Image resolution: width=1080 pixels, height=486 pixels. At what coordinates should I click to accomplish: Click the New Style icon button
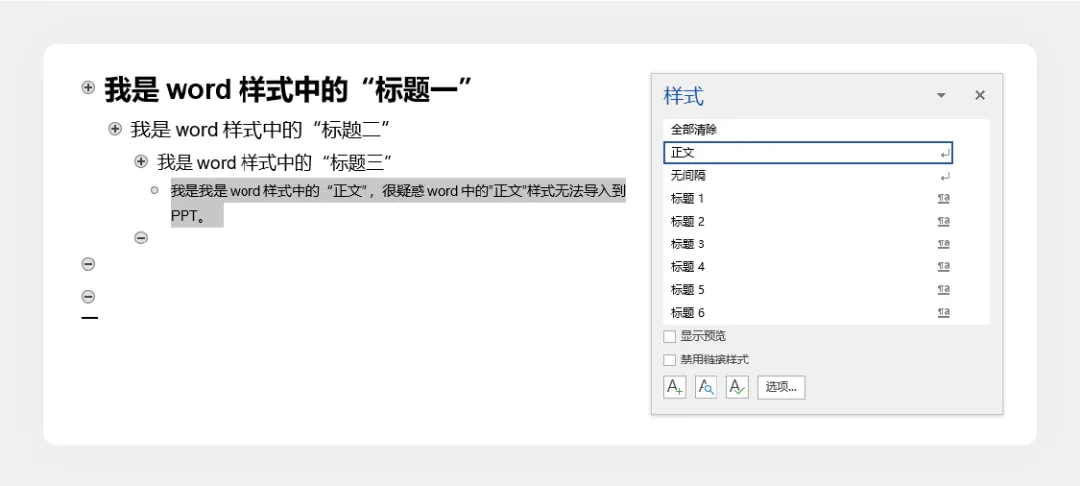coord(674,387)
